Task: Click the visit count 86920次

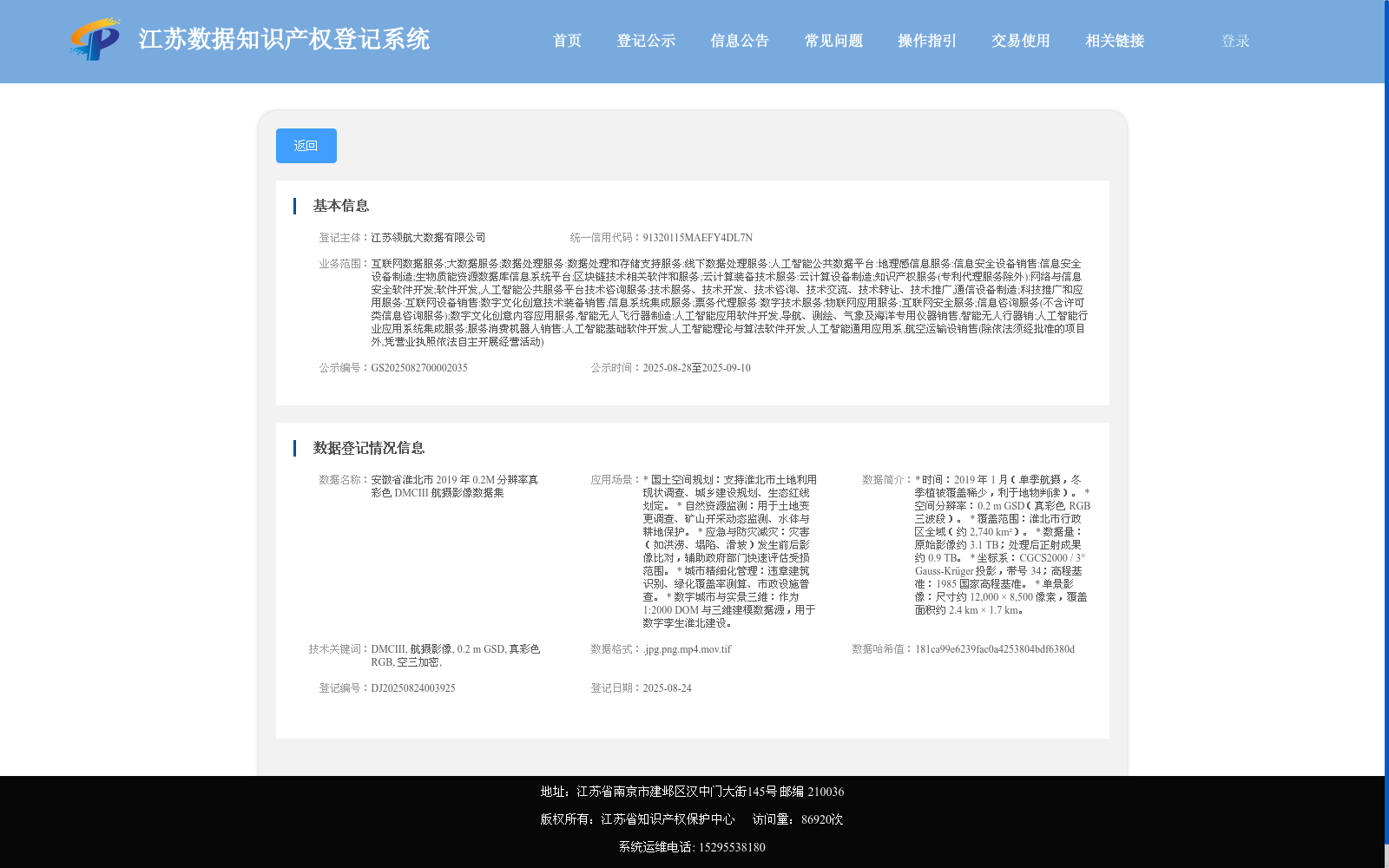Action: pyautogui.click(x=822, y=819)
